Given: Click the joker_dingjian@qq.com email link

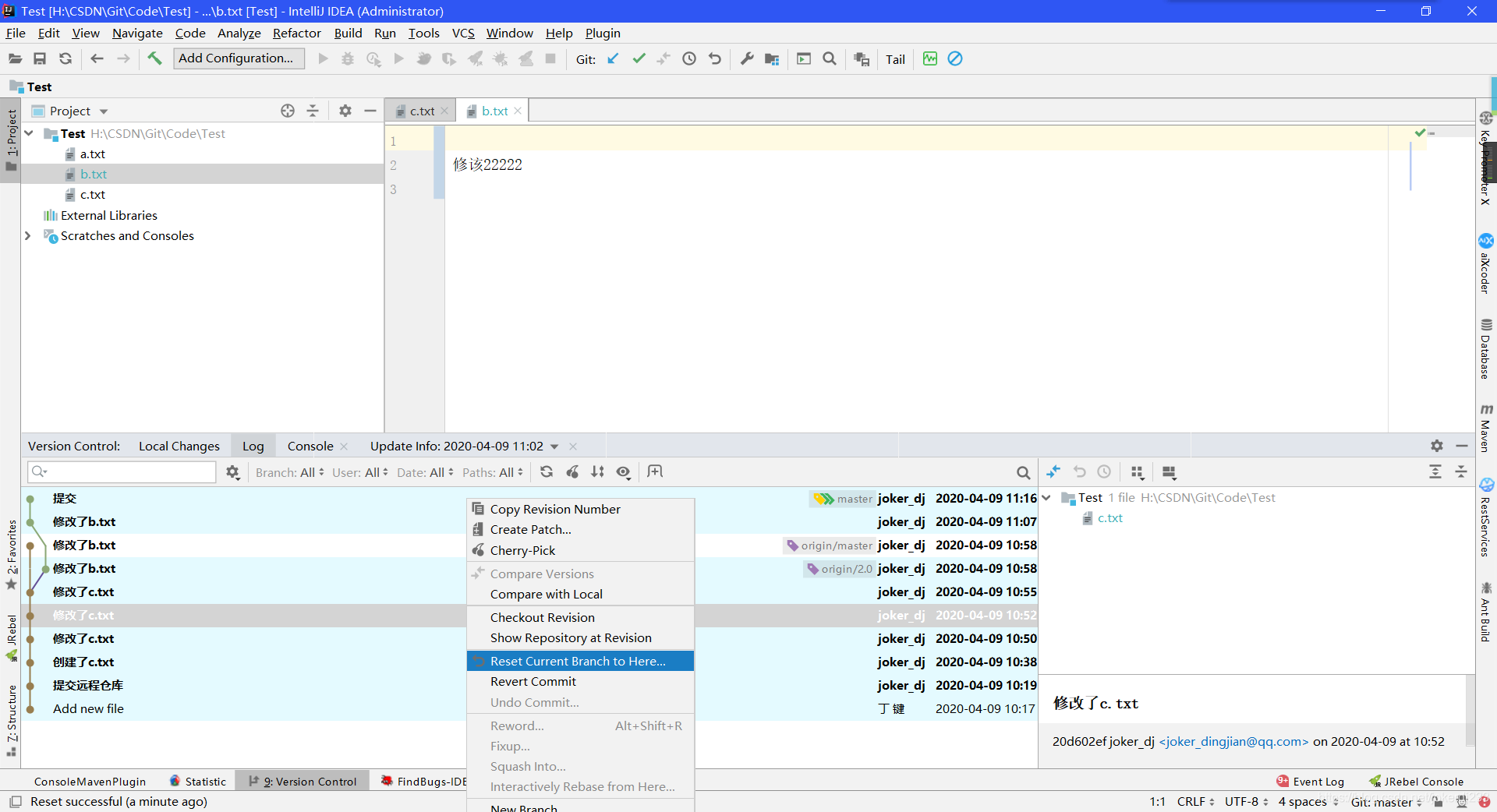Looking at the screenshot, I should tap(1233, 742).
